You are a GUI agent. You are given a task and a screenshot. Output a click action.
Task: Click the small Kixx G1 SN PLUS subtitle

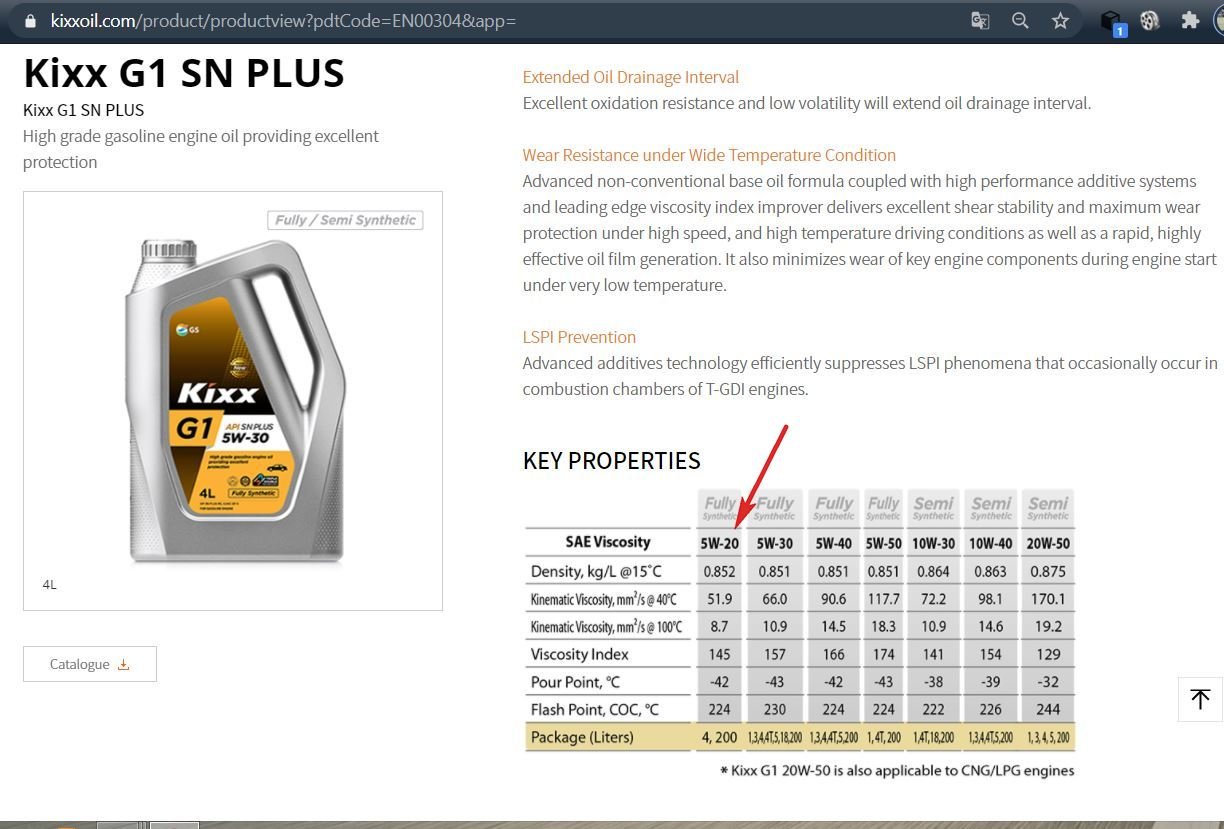click(83, 110)
